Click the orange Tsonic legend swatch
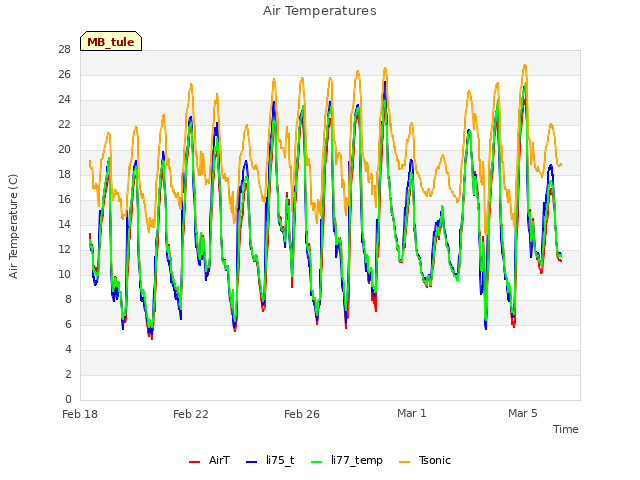The image size is (640, 480). (x=404, y=461)
